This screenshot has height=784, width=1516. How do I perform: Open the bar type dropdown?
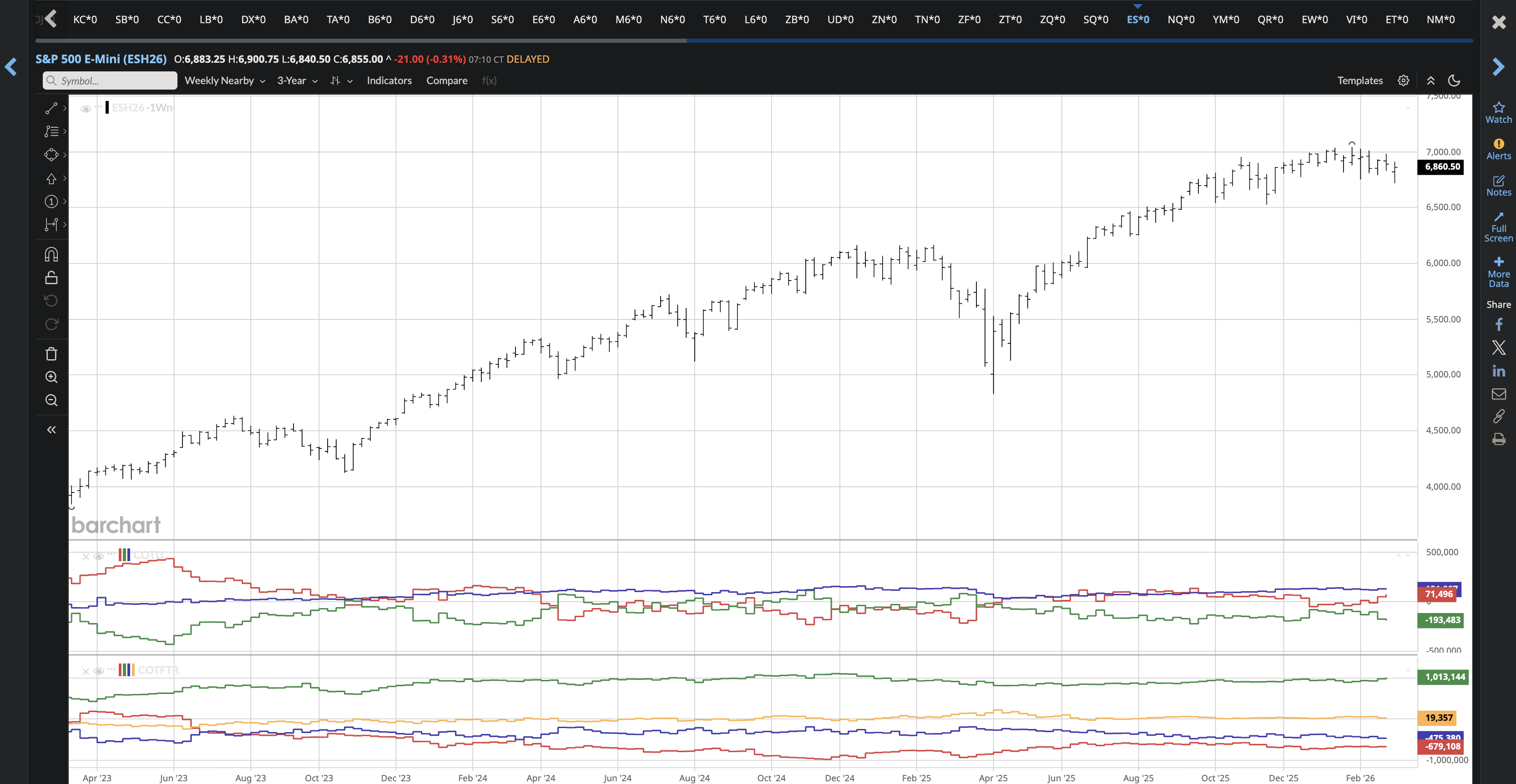(x=341, y=80)
